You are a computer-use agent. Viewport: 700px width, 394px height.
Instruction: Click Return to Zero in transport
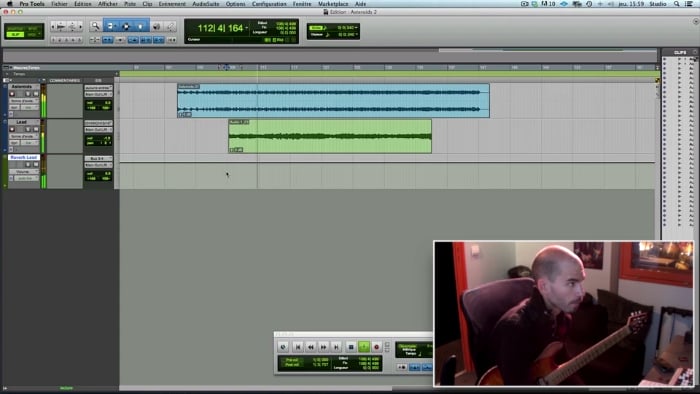point(298,347)
